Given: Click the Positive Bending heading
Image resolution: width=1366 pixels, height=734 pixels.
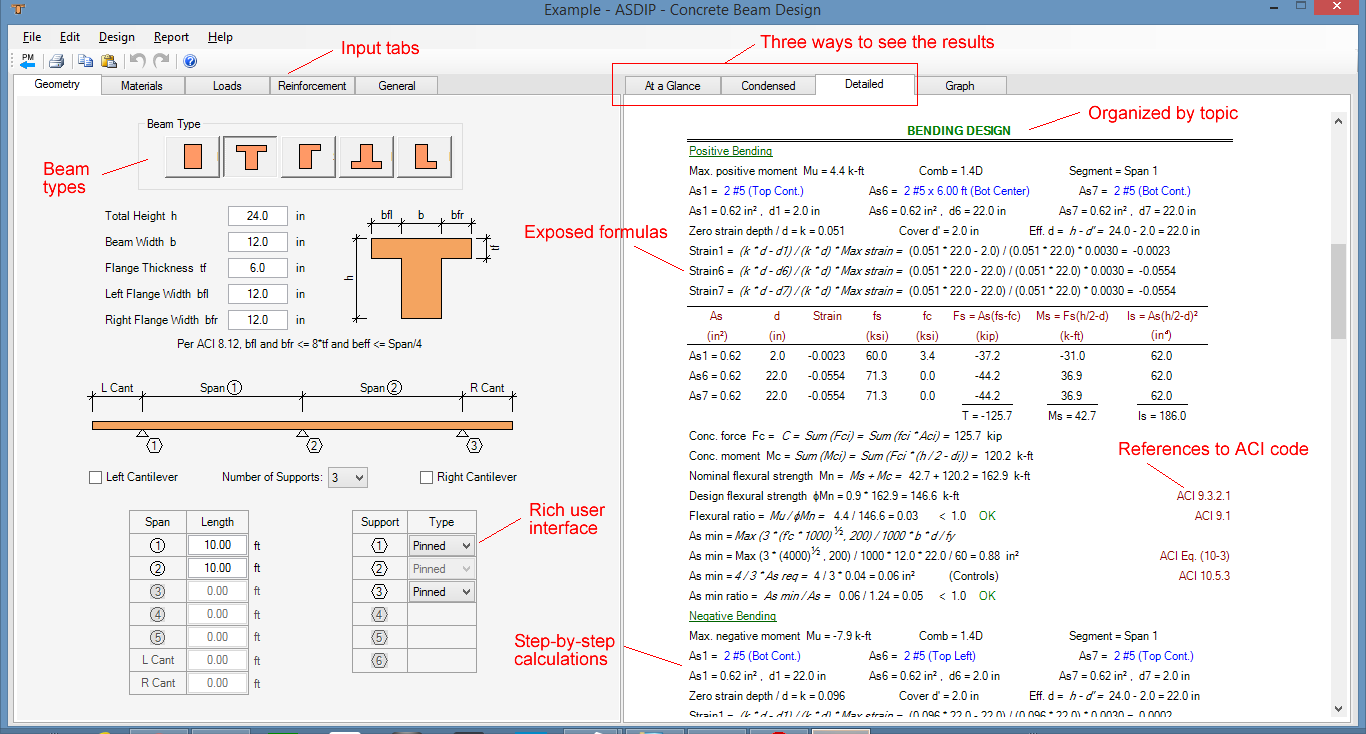Looking at the screenshot, I should pos(730,151).
